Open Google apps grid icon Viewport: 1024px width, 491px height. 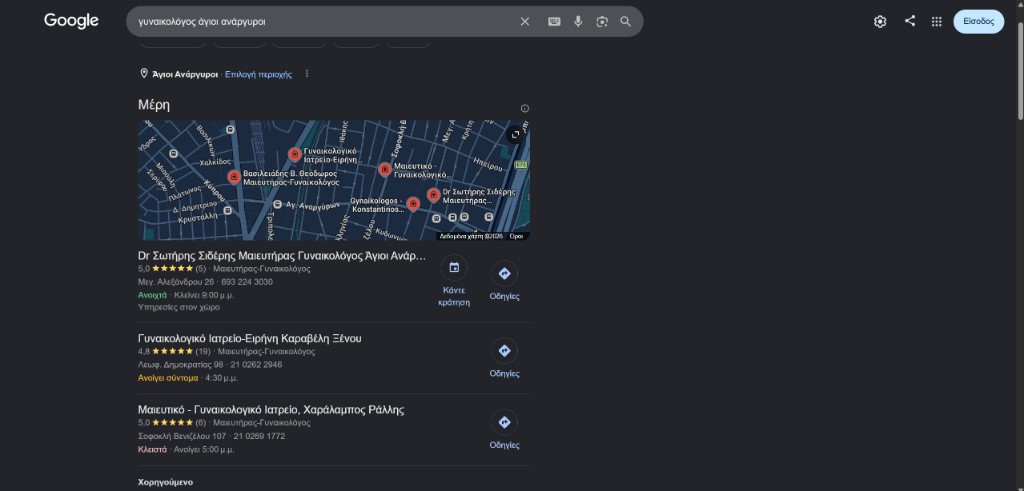pos(936,22)
